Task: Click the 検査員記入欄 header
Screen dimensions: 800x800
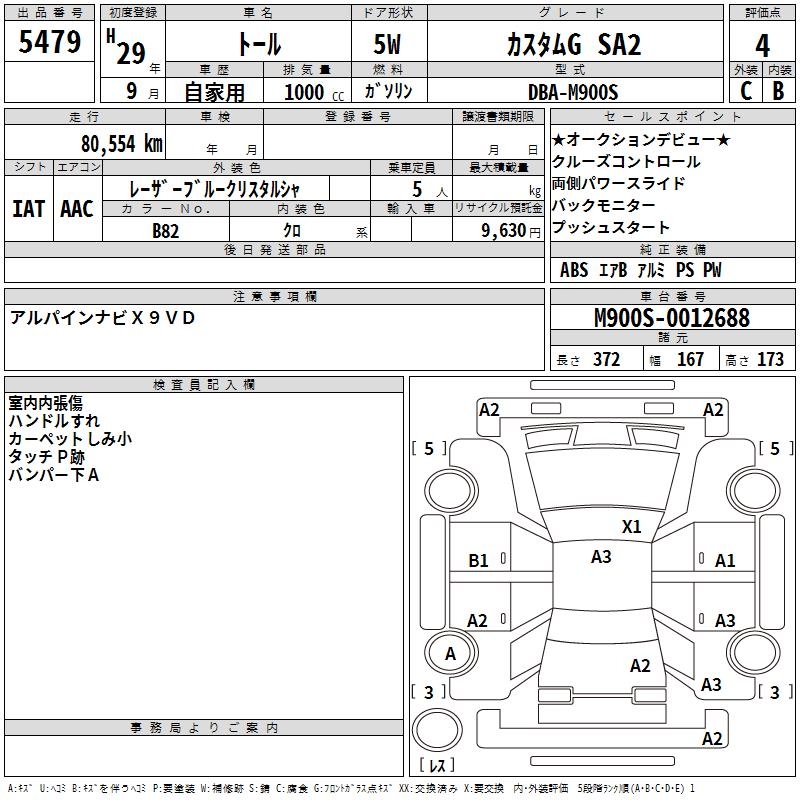Action: pos(204,385)
